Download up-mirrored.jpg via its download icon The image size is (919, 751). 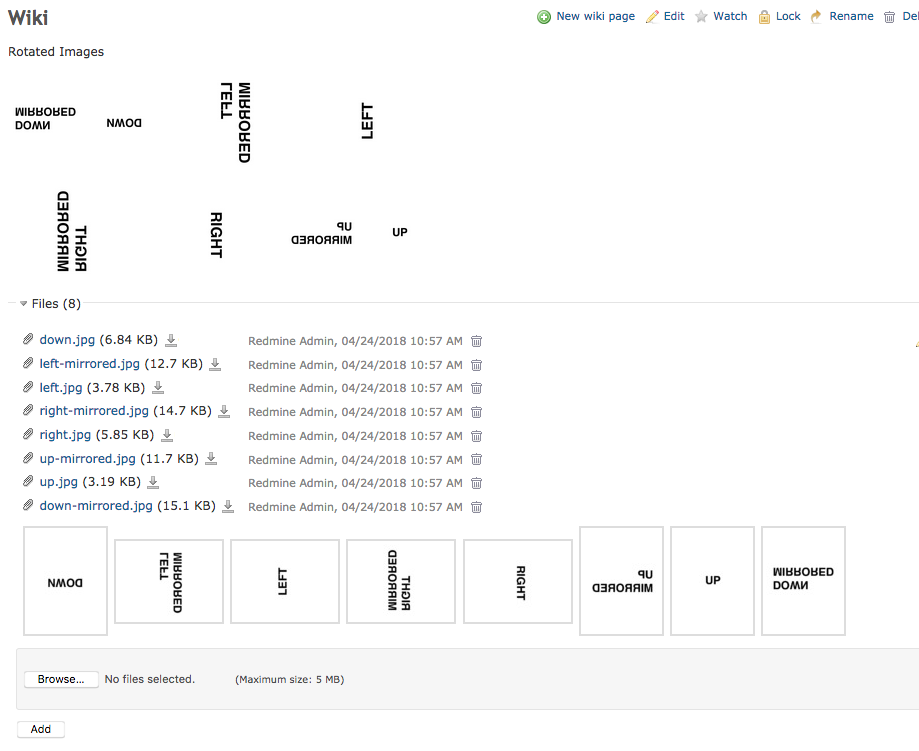point(211,459)
